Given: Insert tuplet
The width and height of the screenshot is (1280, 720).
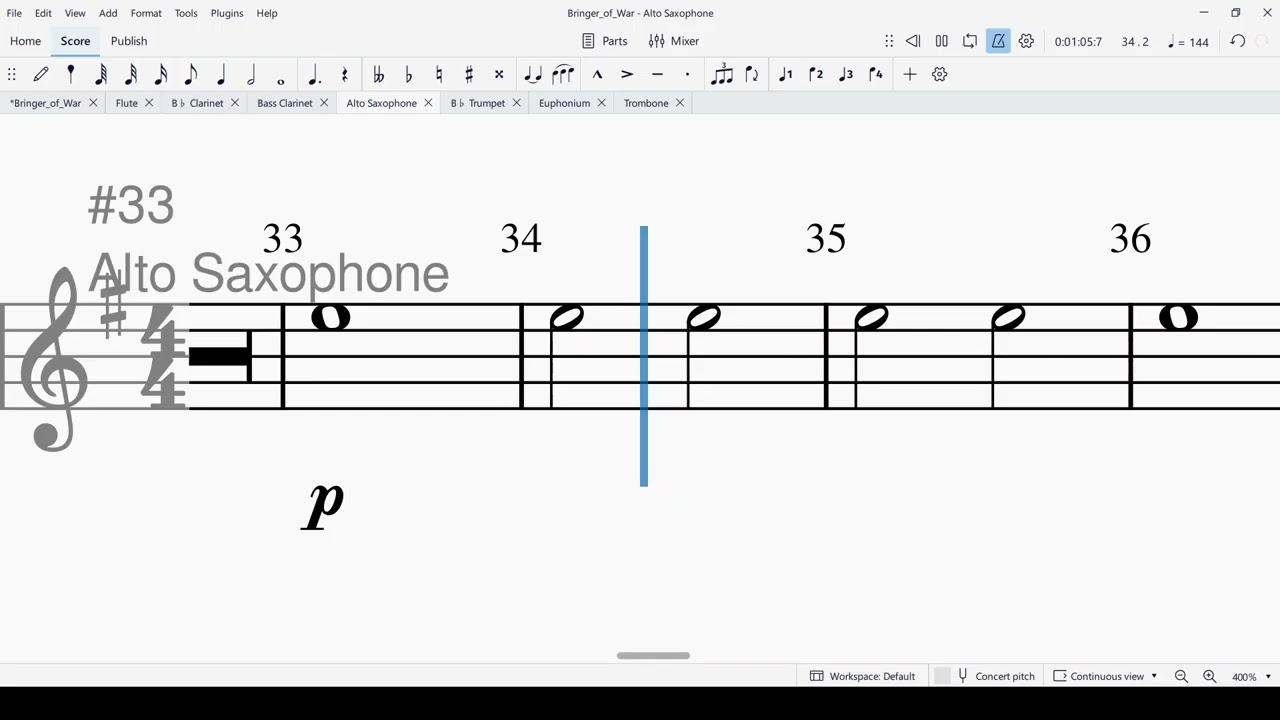Looking at the screenshot, I should (x=721, y=74).
